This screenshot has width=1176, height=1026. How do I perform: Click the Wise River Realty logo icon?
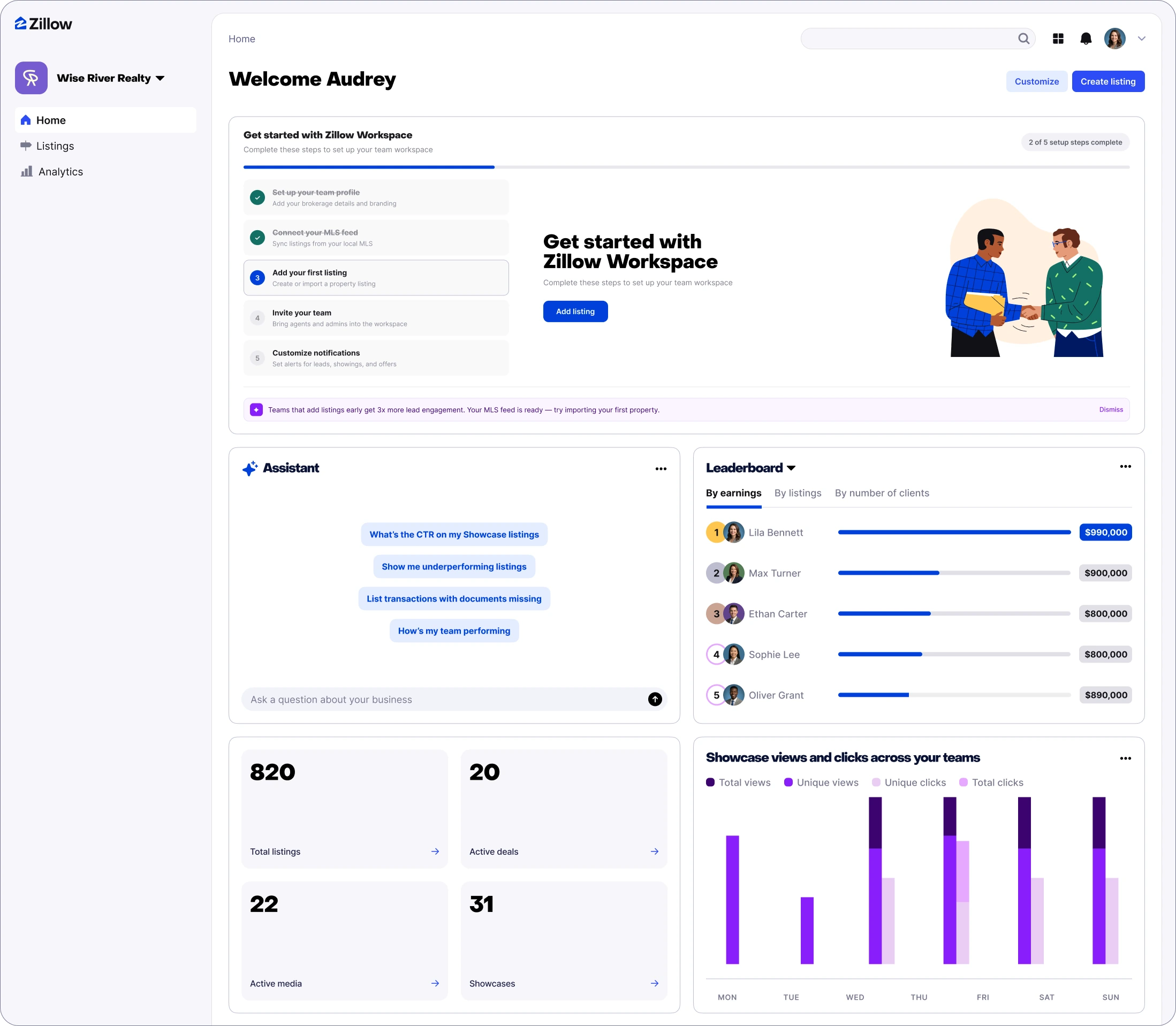point(31,78)
